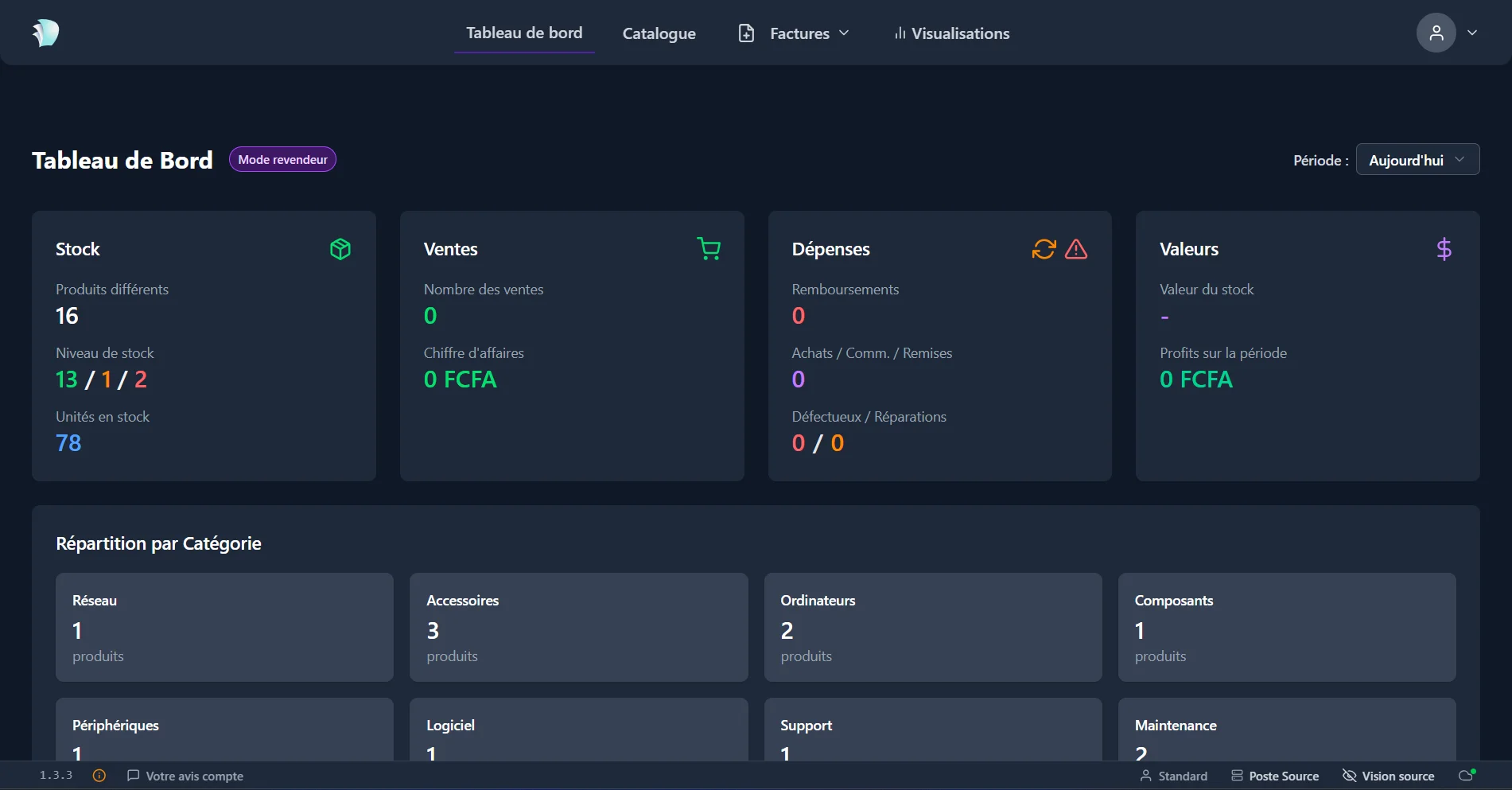Click the Dépenses refresh arrows icon
The height and width of the screenshot is (790, 1512).
[x=1044, y=249]
